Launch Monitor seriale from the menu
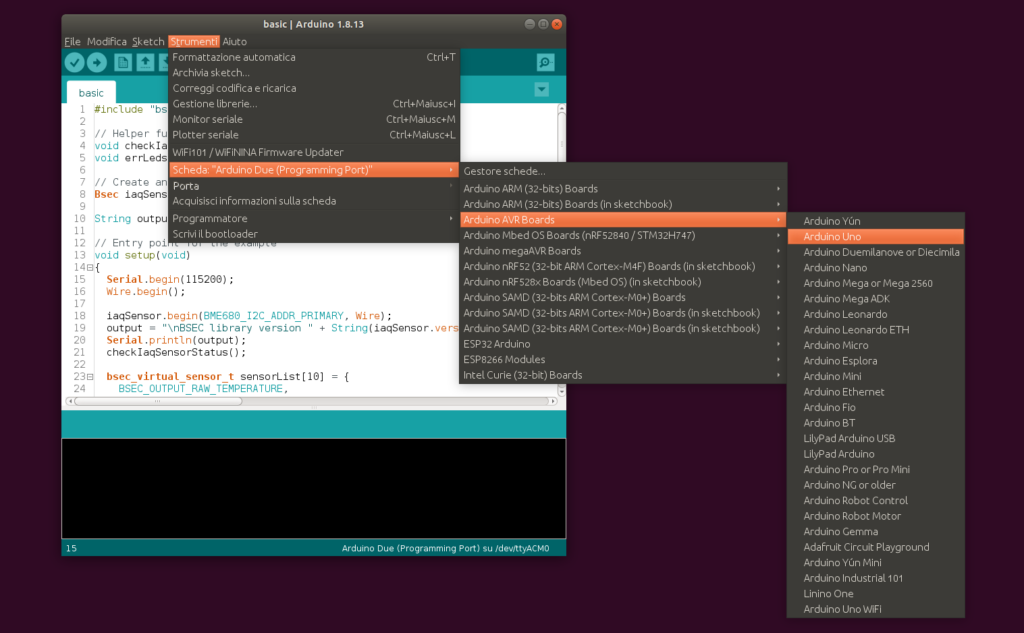The image size is (1024, 633). coord(313,120)
